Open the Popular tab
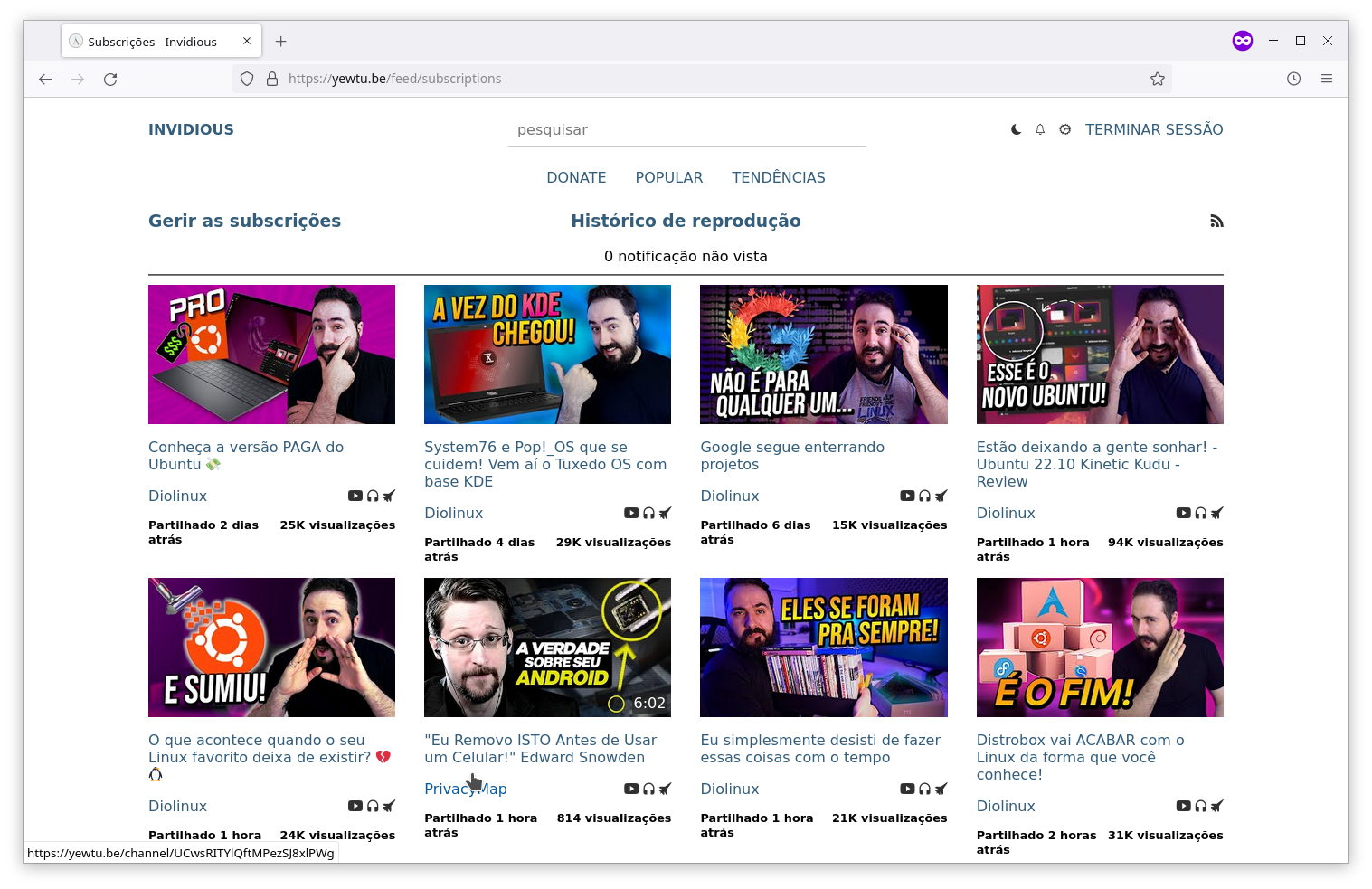Viewport: 1372px width, 889px height. coord(668,177)
